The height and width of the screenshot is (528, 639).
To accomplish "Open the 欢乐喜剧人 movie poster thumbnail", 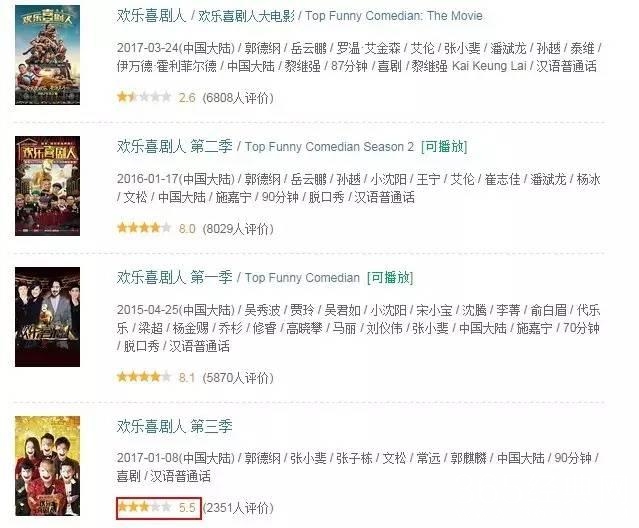I will (47, 55).
